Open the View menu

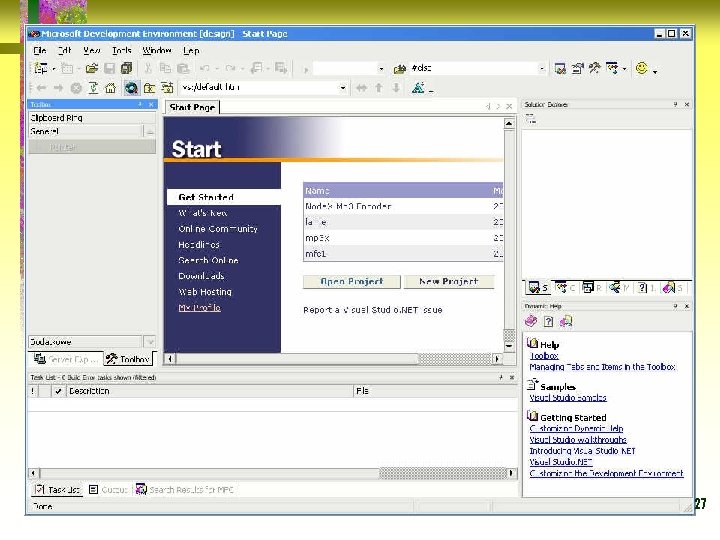click(91, 51)
